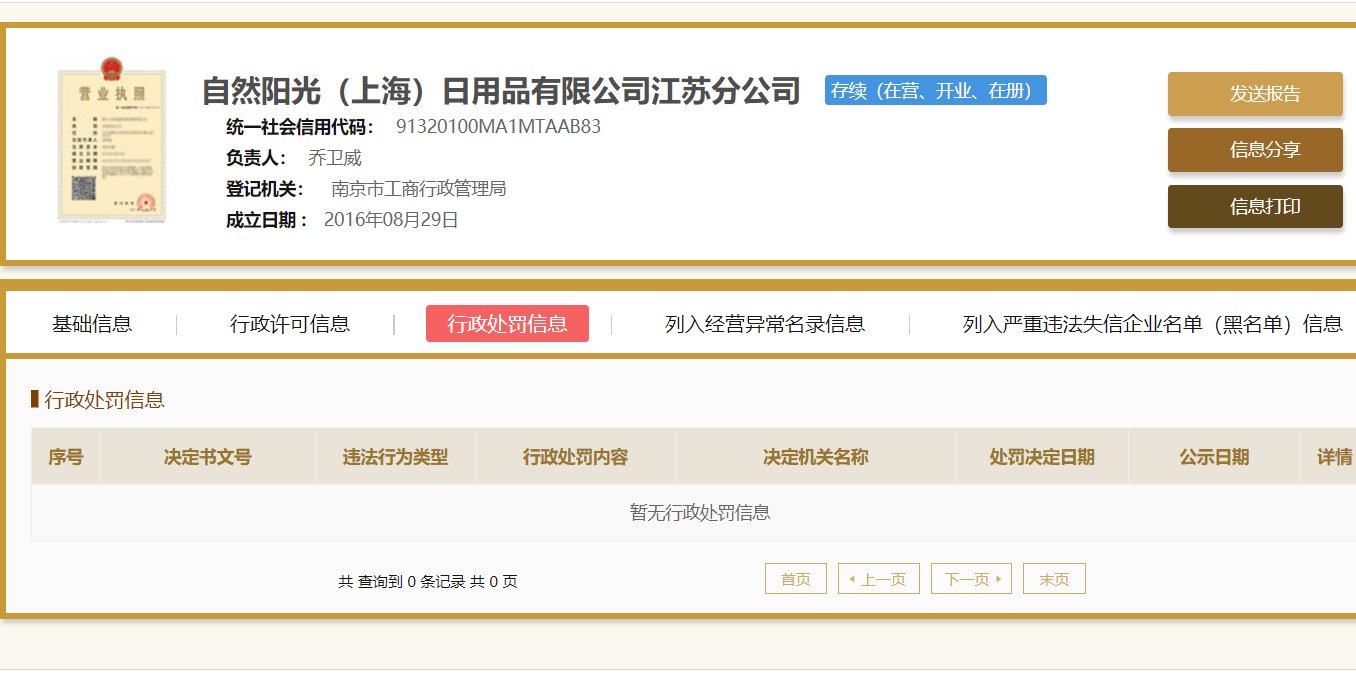This screenshot has width=1356, height=692.
Task: Click the 南京市工商行政管理局 registration authority
Action: (420, 188)
